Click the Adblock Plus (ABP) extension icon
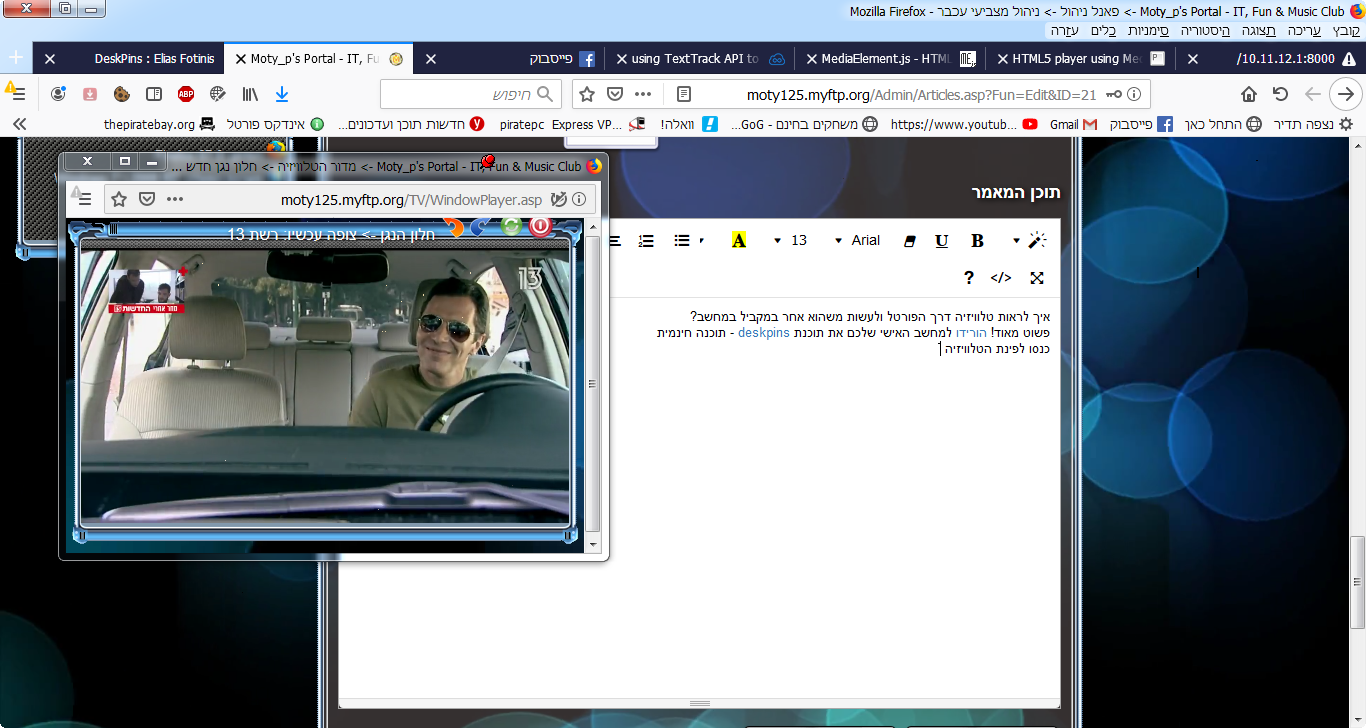This screenshot has height=728, width=1366. coord(186,94)
